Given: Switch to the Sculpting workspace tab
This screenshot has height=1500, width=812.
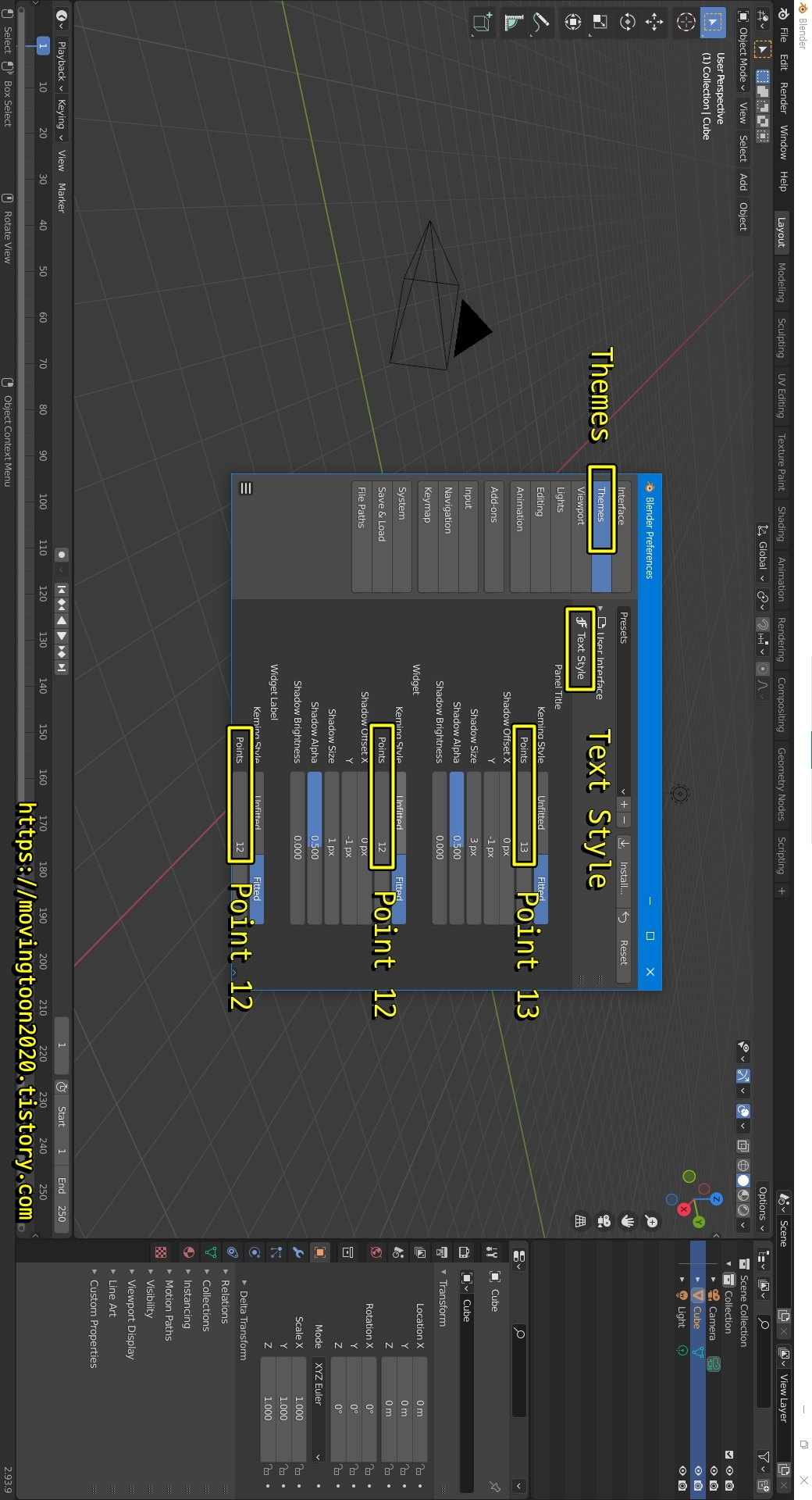Looking at the screenshot, I should click(782, 337).
